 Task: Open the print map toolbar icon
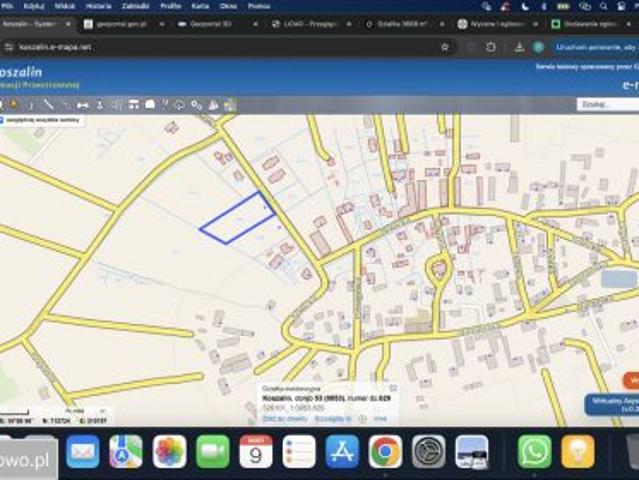click(134, 105)
